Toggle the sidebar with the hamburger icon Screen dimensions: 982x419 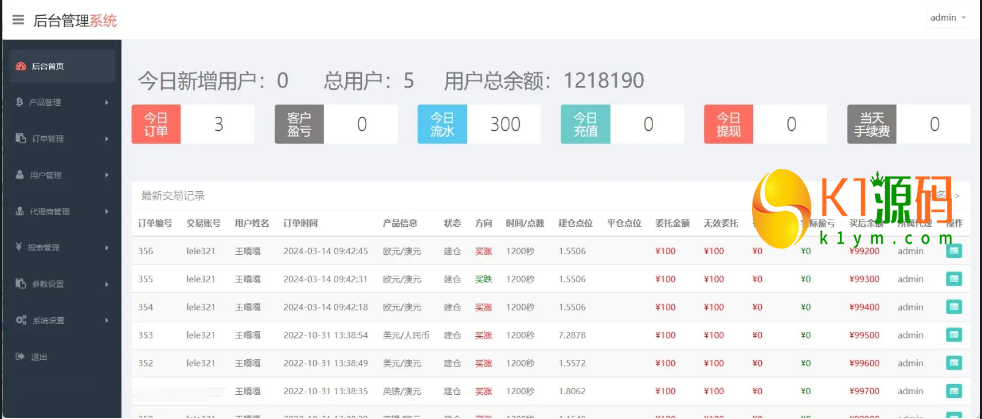click(18, 19)
